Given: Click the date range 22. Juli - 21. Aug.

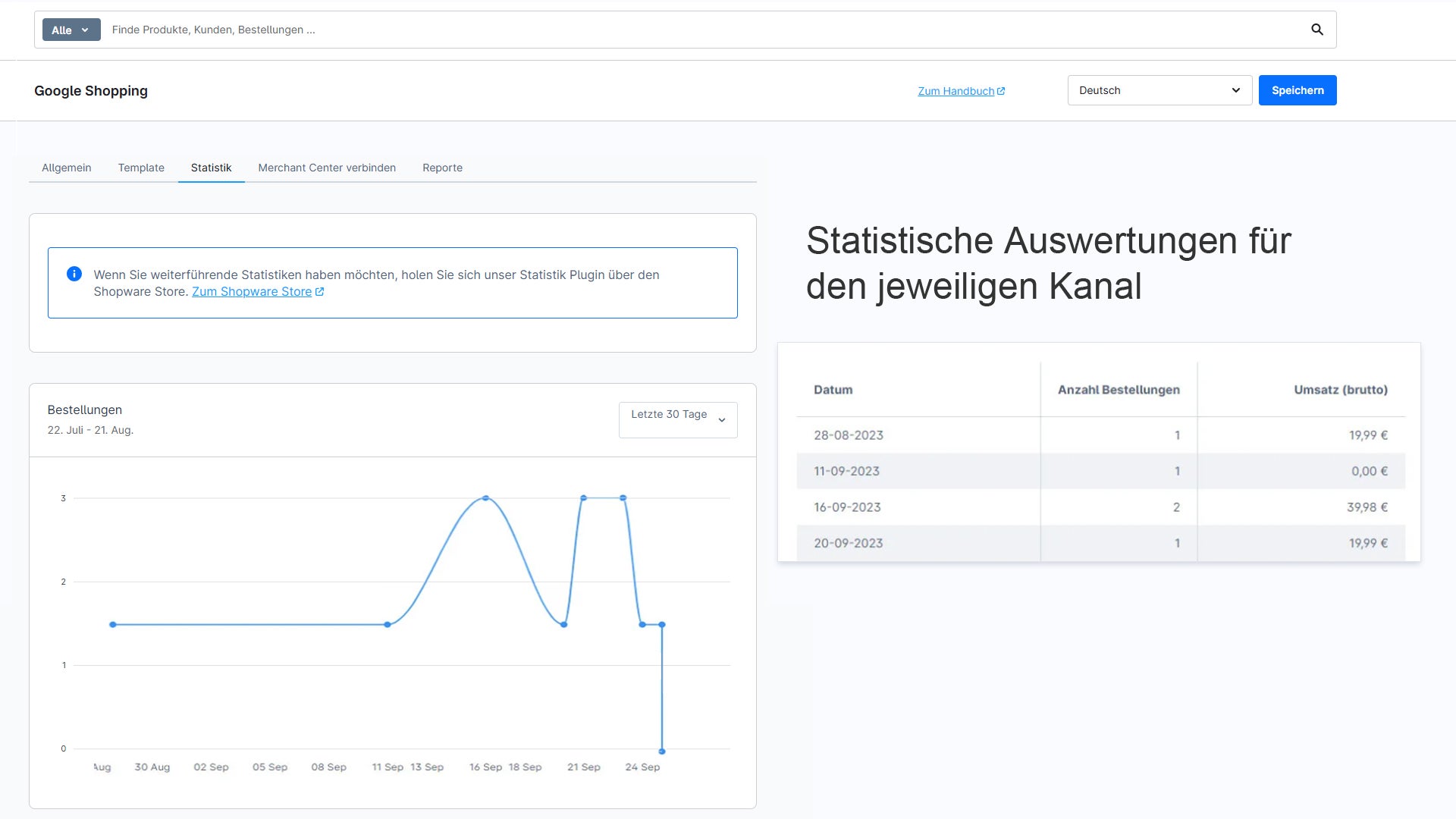Looking at the screenshot, I should [x=90, y=430].
